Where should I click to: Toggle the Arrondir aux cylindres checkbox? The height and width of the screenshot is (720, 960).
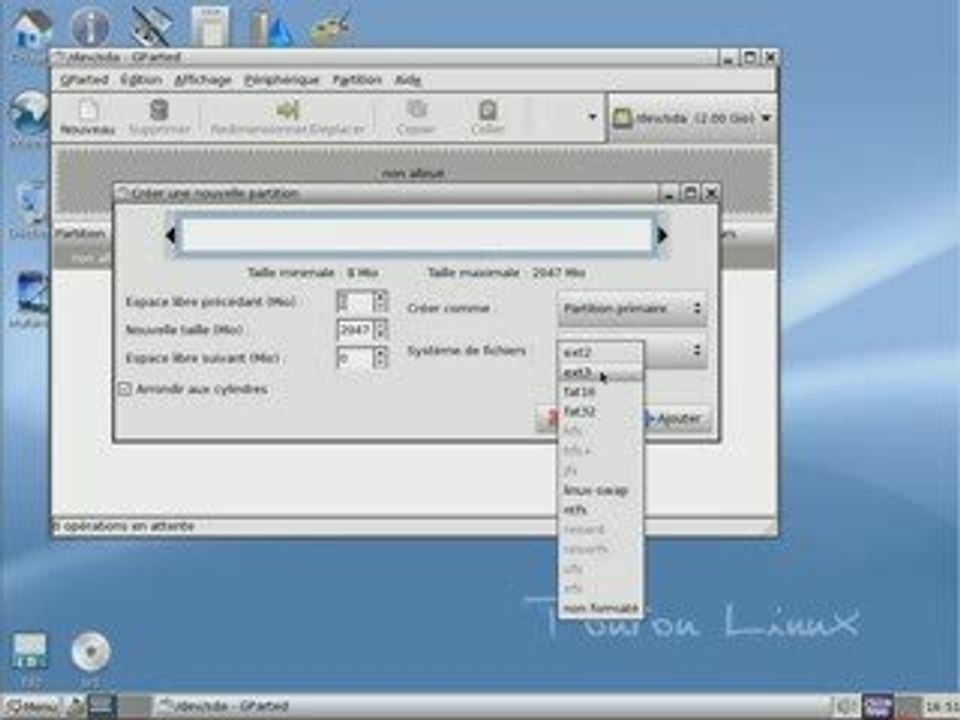point(124,389)
